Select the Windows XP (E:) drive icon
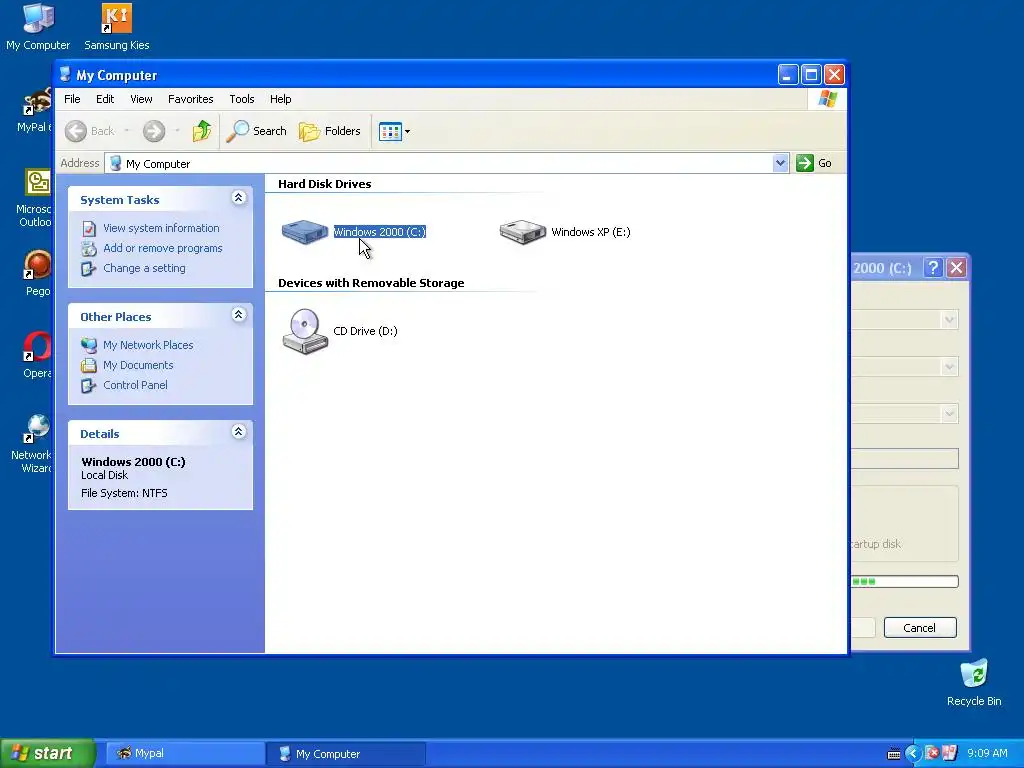 coord(522,232)
